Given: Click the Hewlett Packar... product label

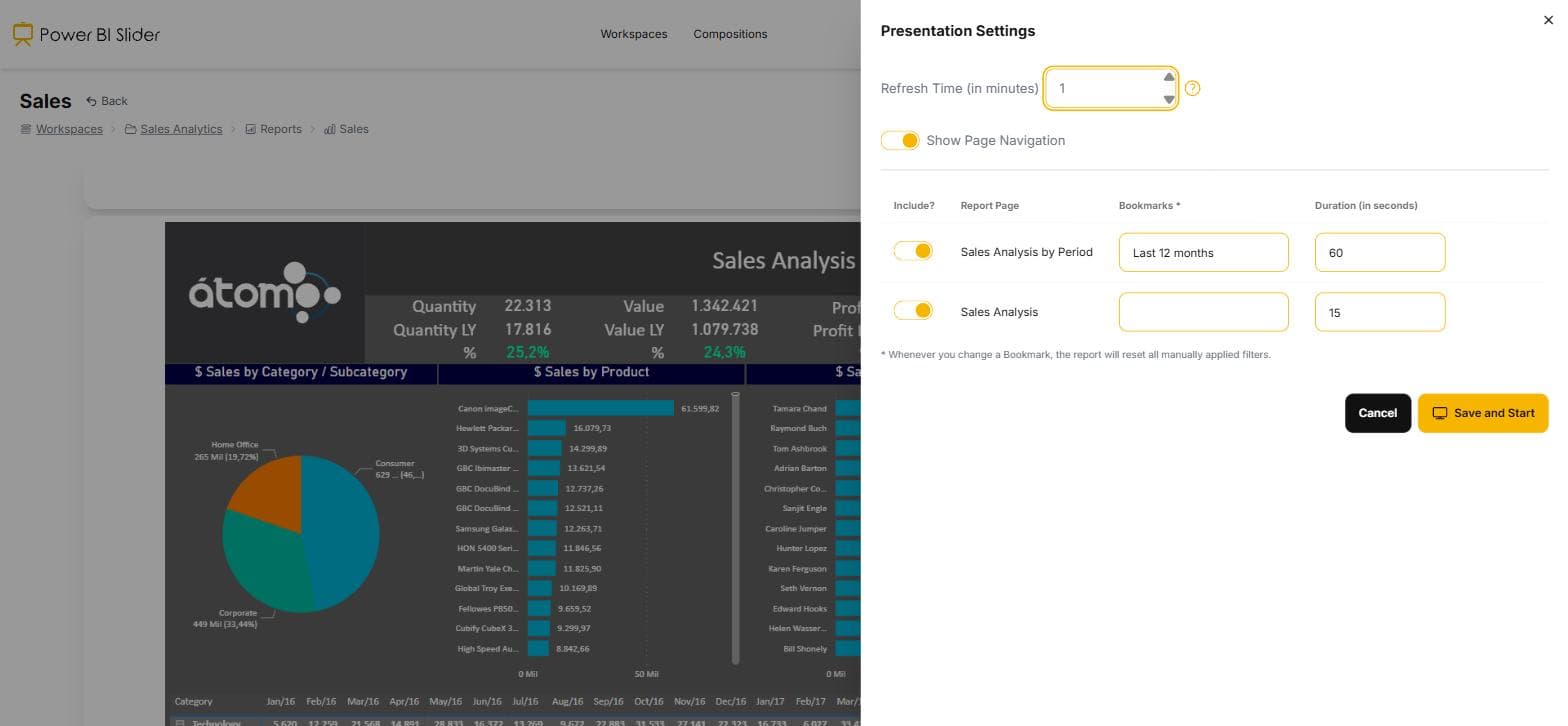Looking at the screenshot, I should 488,428.
